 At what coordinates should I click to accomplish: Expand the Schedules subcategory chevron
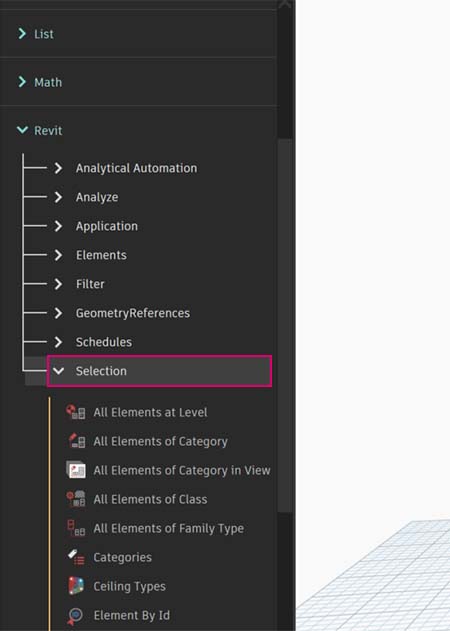58,342
